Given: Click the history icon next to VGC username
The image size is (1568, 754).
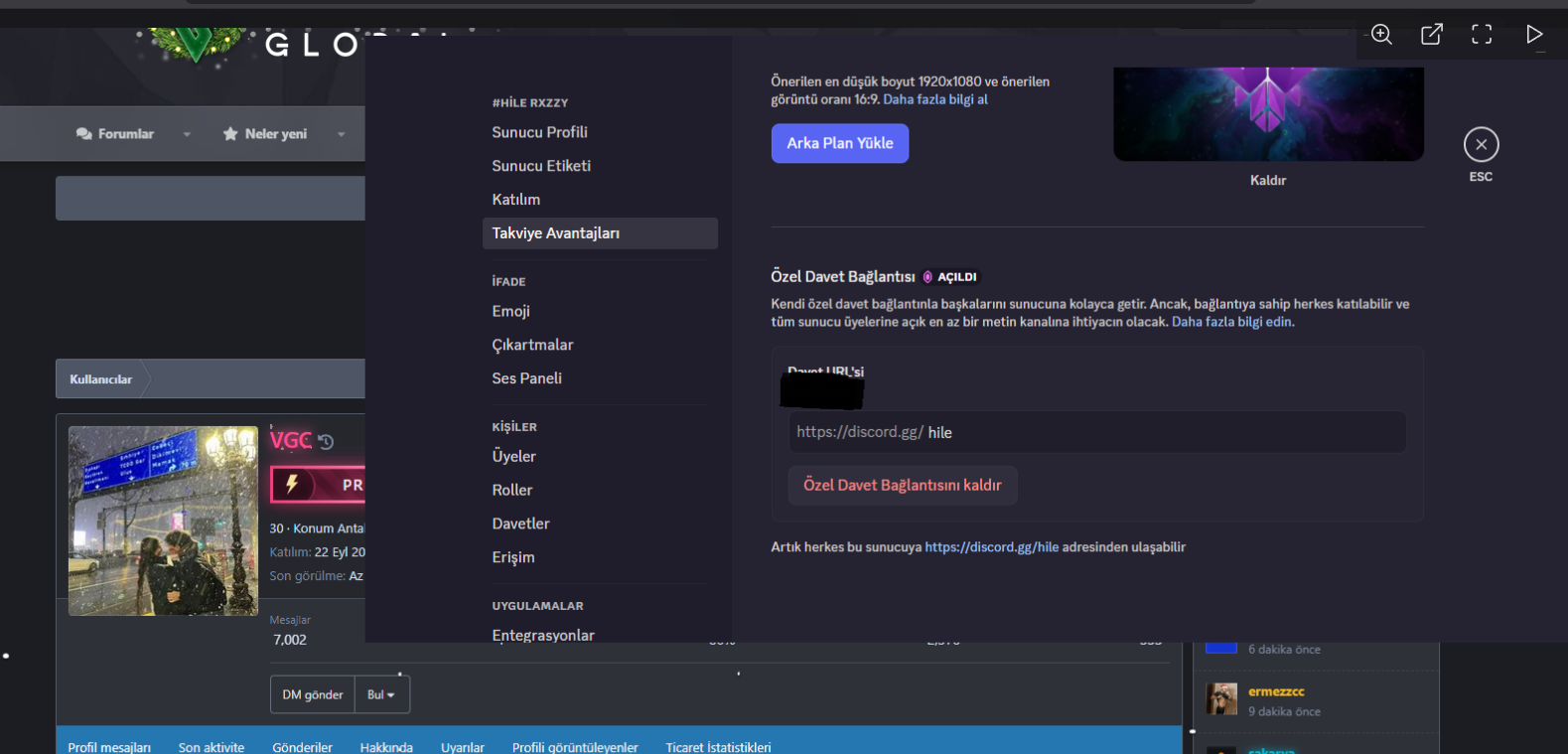Looking at the screenshot, I should [x=326, y=442].
